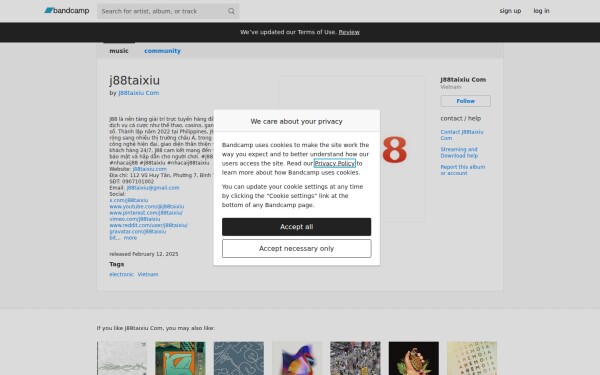Click the 'contact / help' heading

pos(460,119)
